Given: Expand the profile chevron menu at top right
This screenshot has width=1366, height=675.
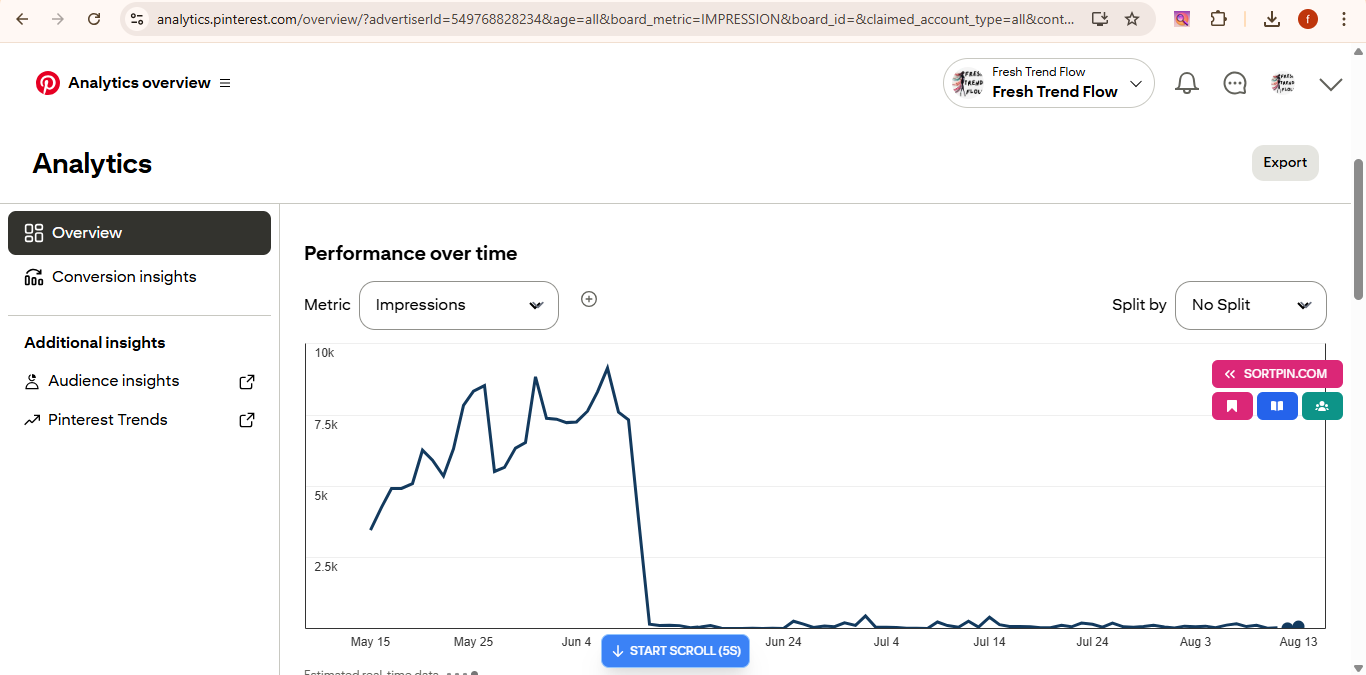Looking at the screenshot, I should click(x=1330, y=84).
